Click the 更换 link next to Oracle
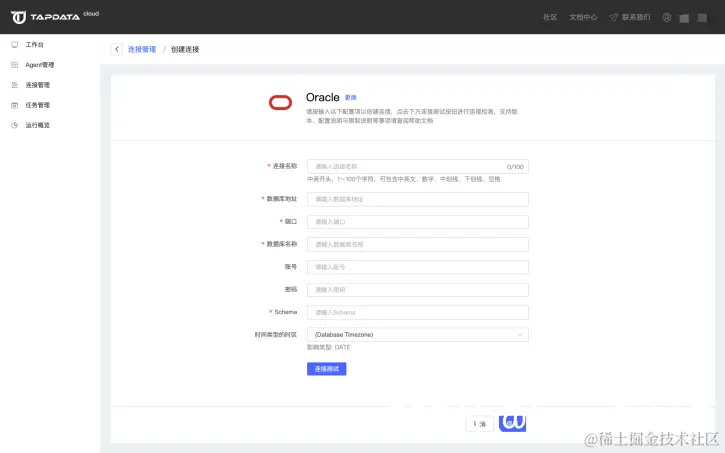Viewport: 725px width, 453px height. [x=351, y=98]
